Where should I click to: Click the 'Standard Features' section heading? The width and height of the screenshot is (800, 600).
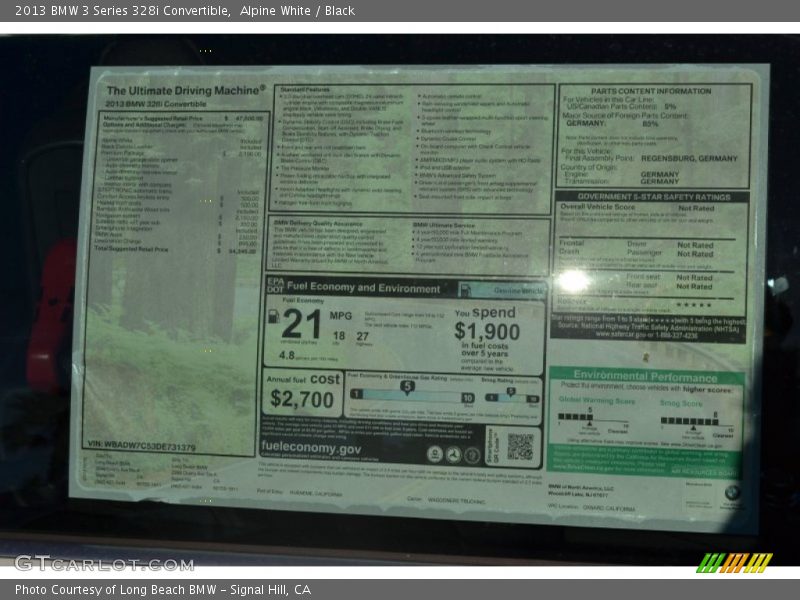(x=305, y=90)
